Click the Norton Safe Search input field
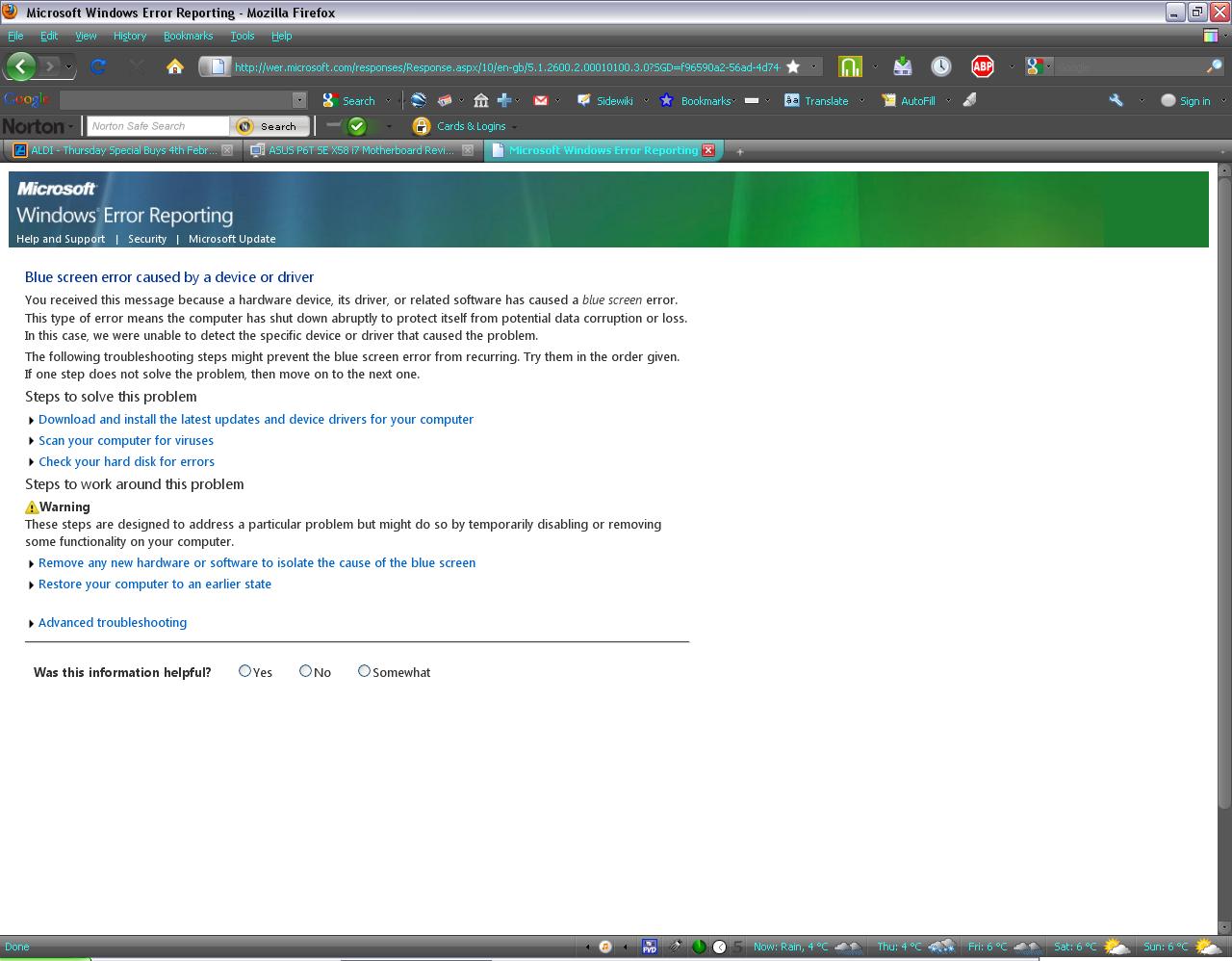 pyautogui.click(x=158, y=126)
